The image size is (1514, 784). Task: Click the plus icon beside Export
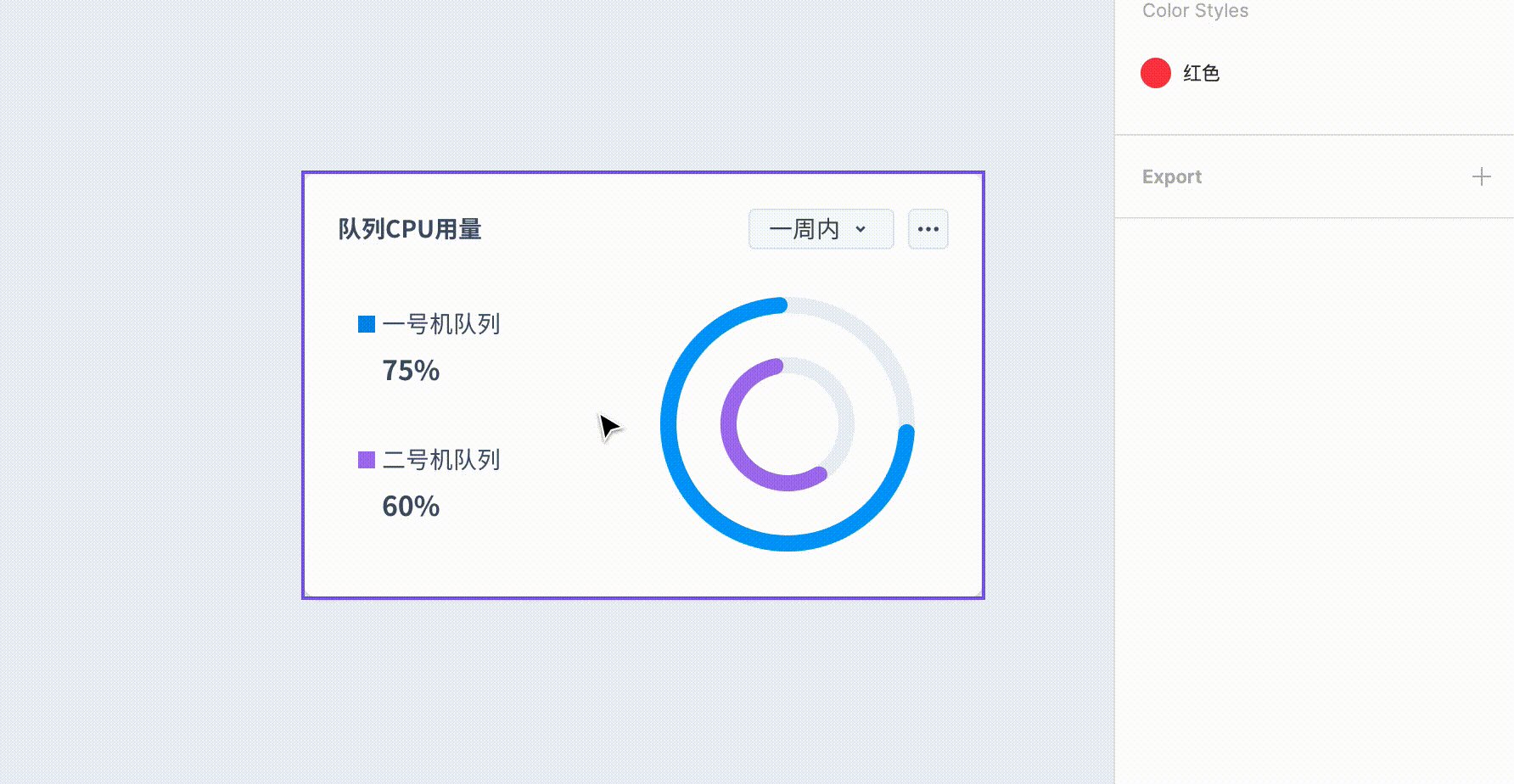click(1481, 176)
